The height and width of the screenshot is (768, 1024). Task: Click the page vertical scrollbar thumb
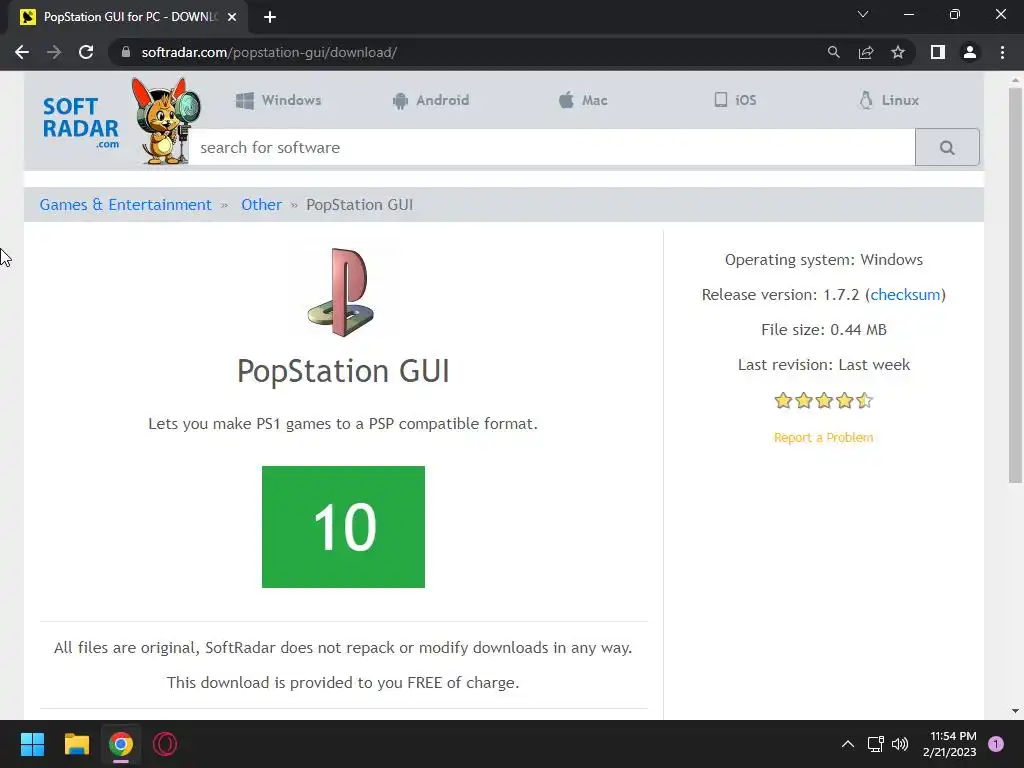click(1015, 285)
